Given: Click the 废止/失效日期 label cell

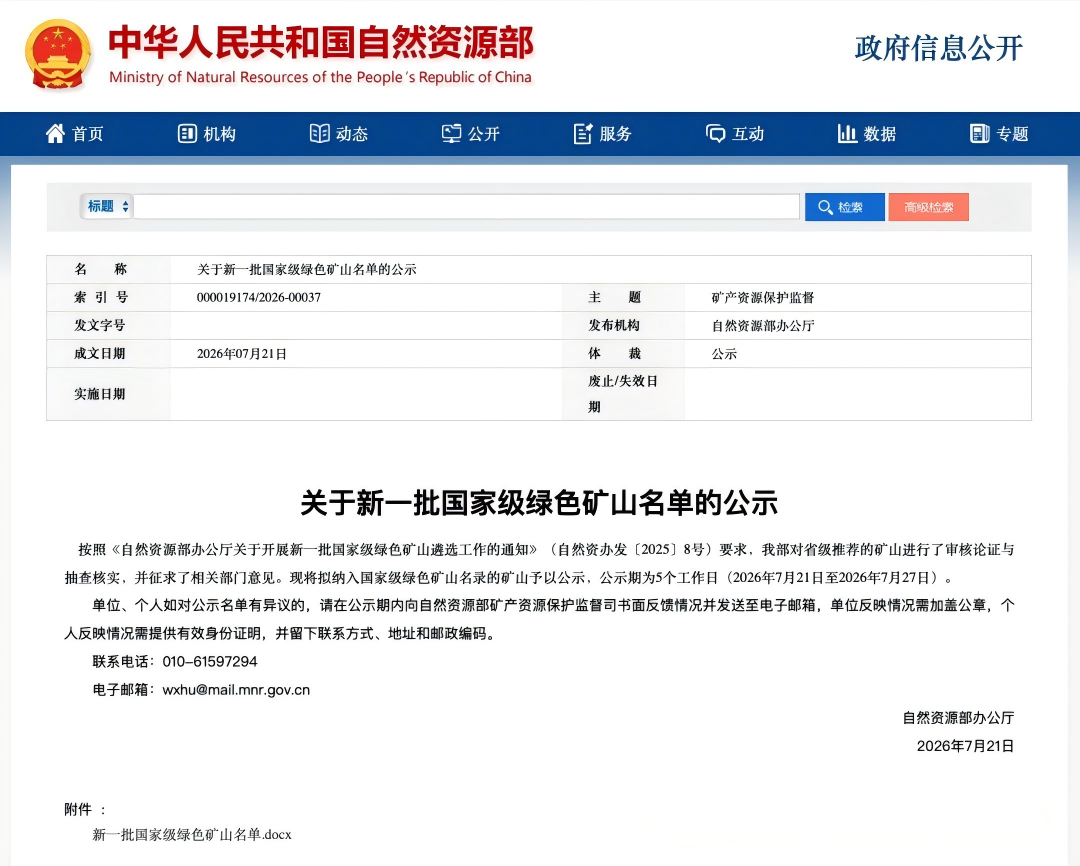Looking at the screenshot, I should tap(623, 394).
